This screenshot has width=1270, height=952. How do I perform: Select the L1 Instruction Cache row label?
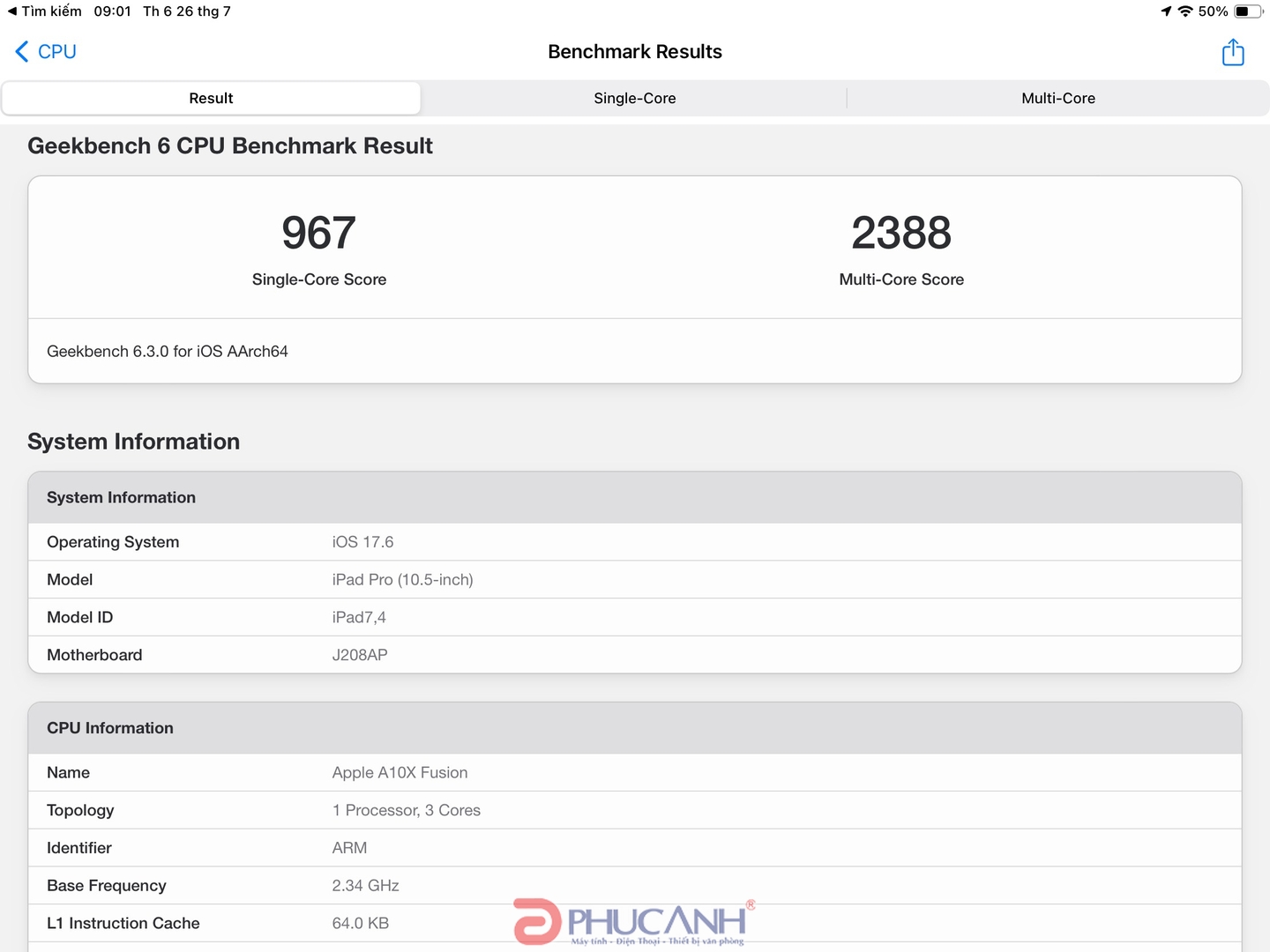(123, 924)
